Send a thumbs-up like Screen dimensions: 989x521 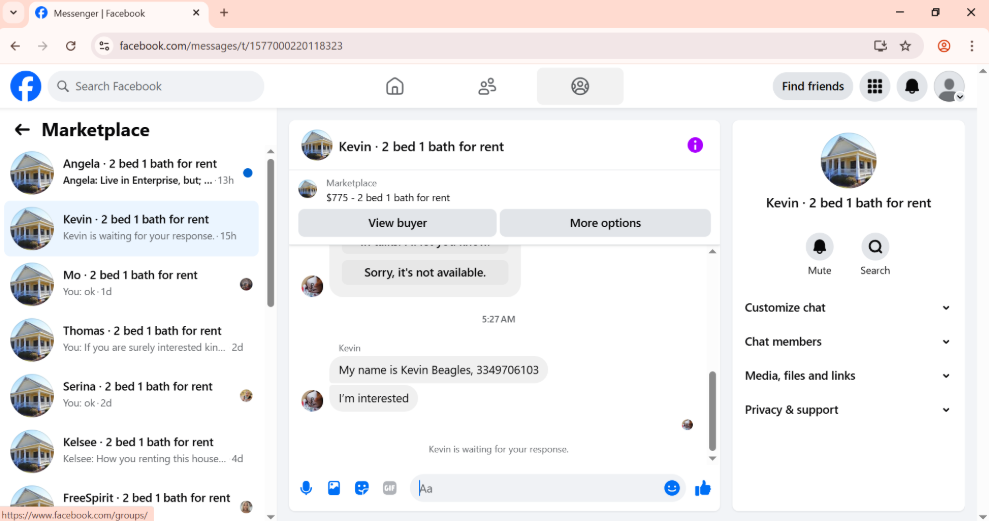[703, 488]
